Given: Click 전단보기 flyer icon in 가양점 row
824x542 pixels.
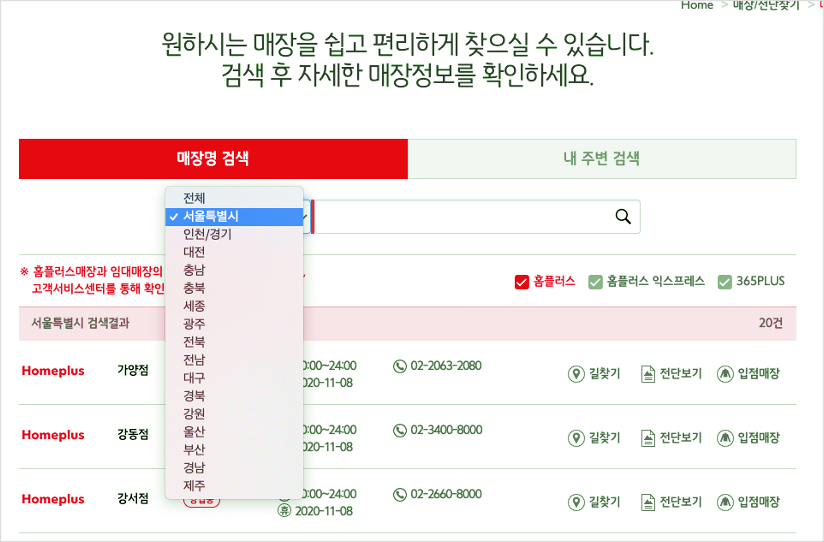Looking at the screenshot, I should [x=648, y=374].
